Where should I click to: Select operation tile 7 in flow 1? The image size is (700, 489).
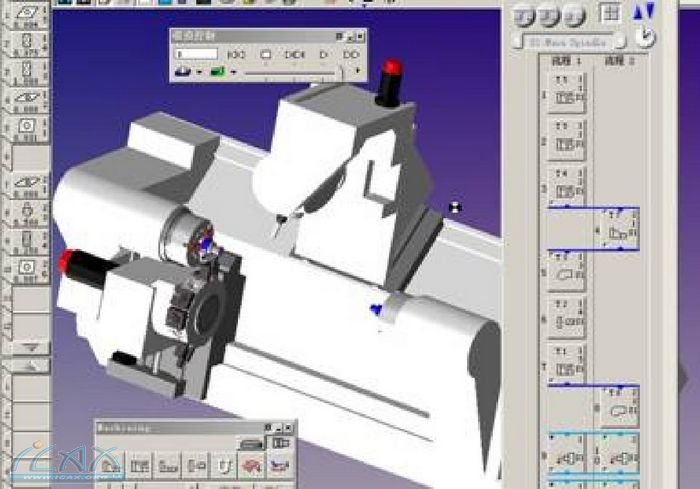[566, 364]
